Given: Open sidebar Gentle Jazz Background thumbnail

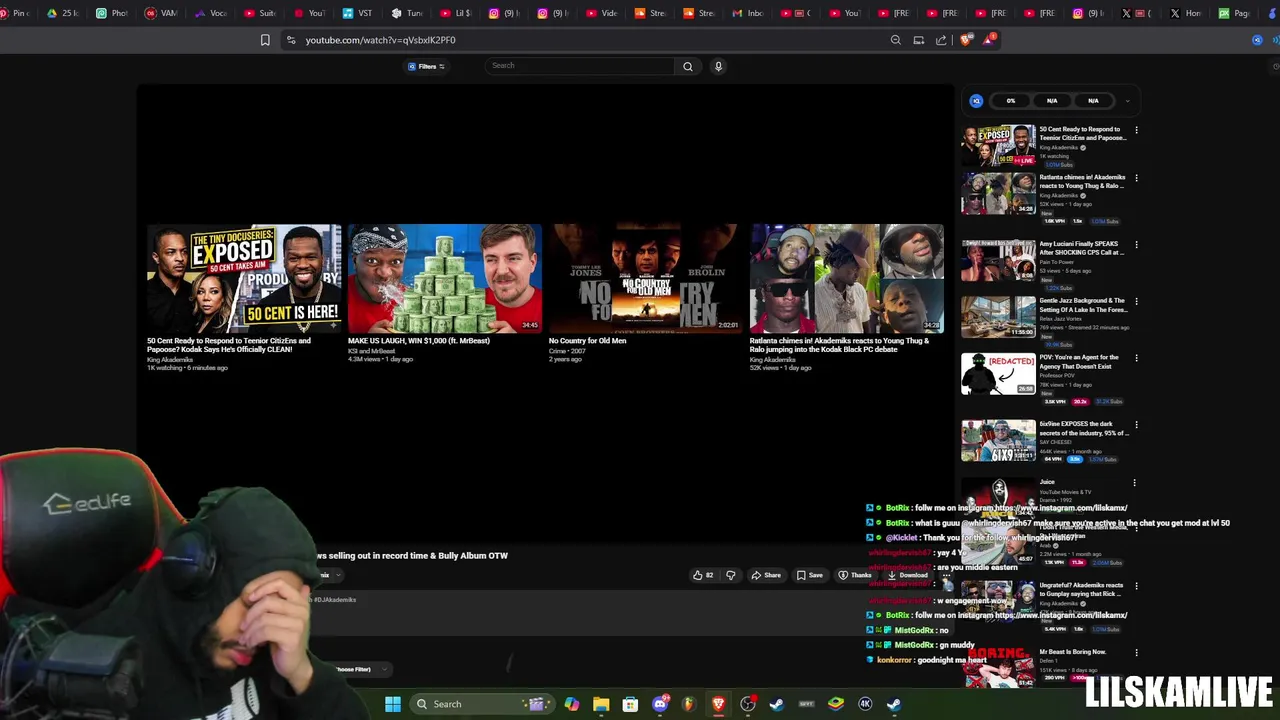Looking at the screenshot, I should (x=998, y=317).
